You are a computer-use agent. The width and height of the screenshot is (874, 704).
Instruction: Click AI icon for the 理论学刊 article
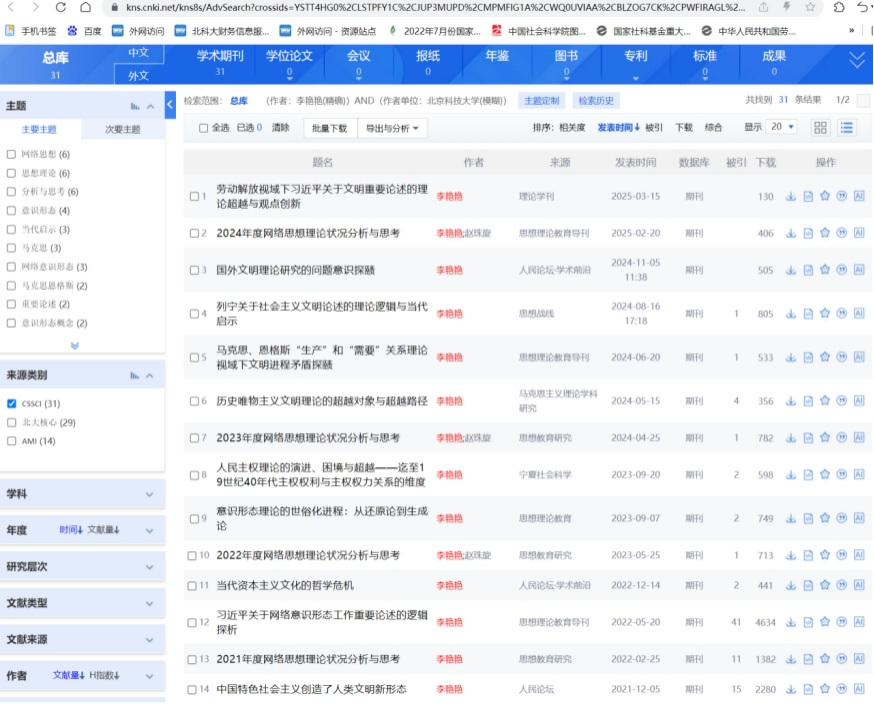point(859,197)
